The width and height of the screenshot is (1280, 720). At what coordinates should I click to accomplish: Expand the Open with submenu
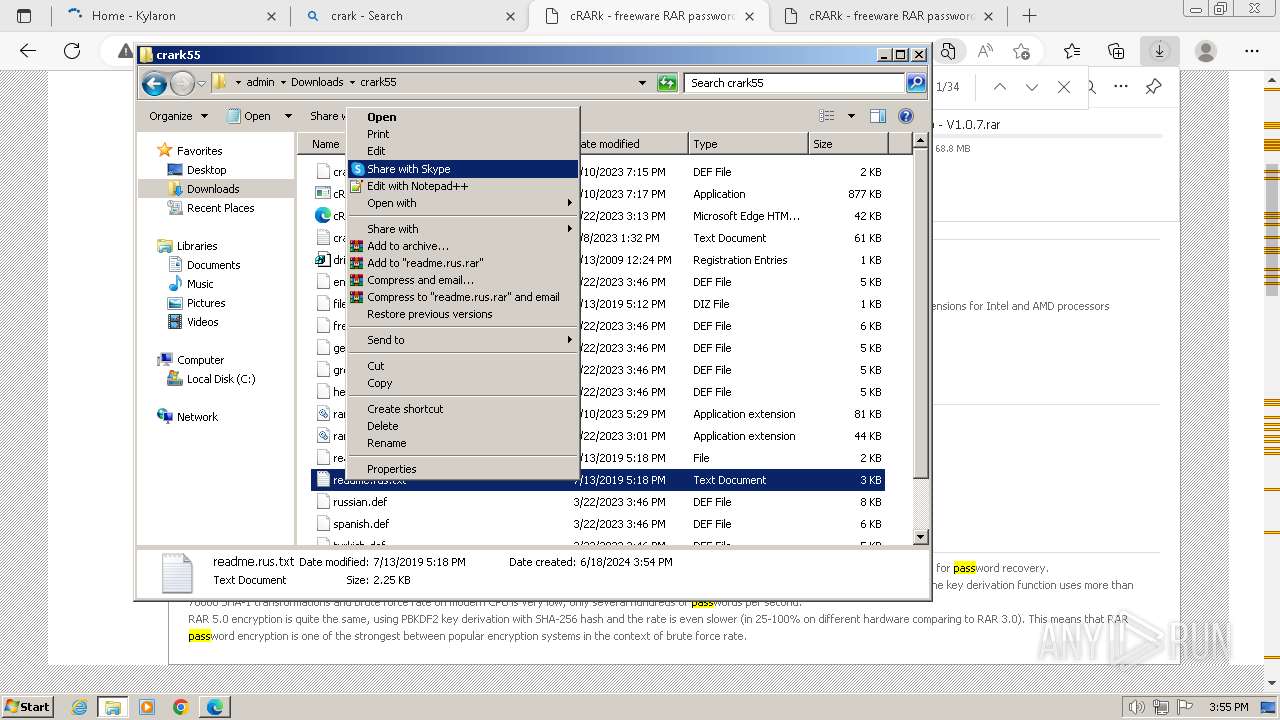(462, 203)
